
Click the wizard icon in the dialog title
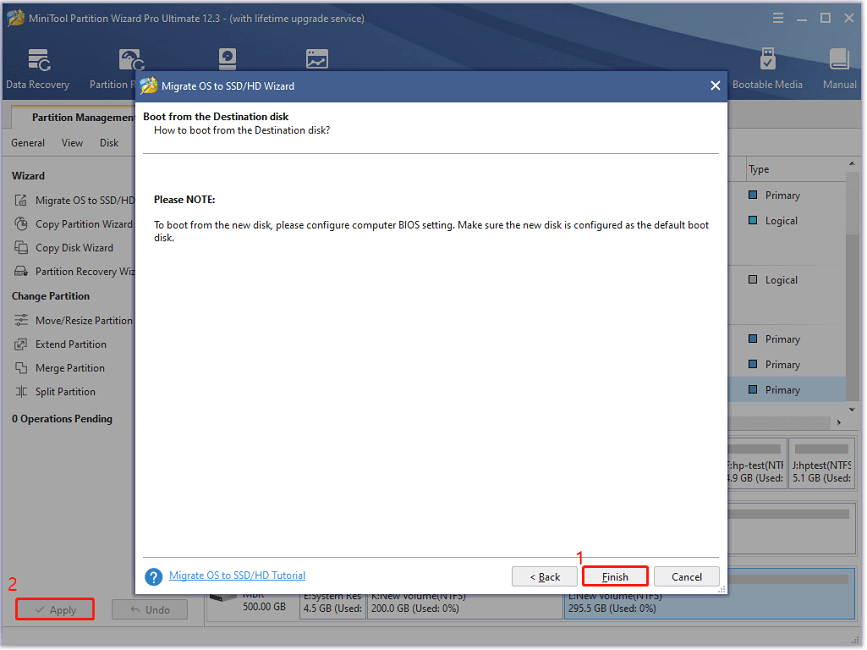[x=149, y=86]
